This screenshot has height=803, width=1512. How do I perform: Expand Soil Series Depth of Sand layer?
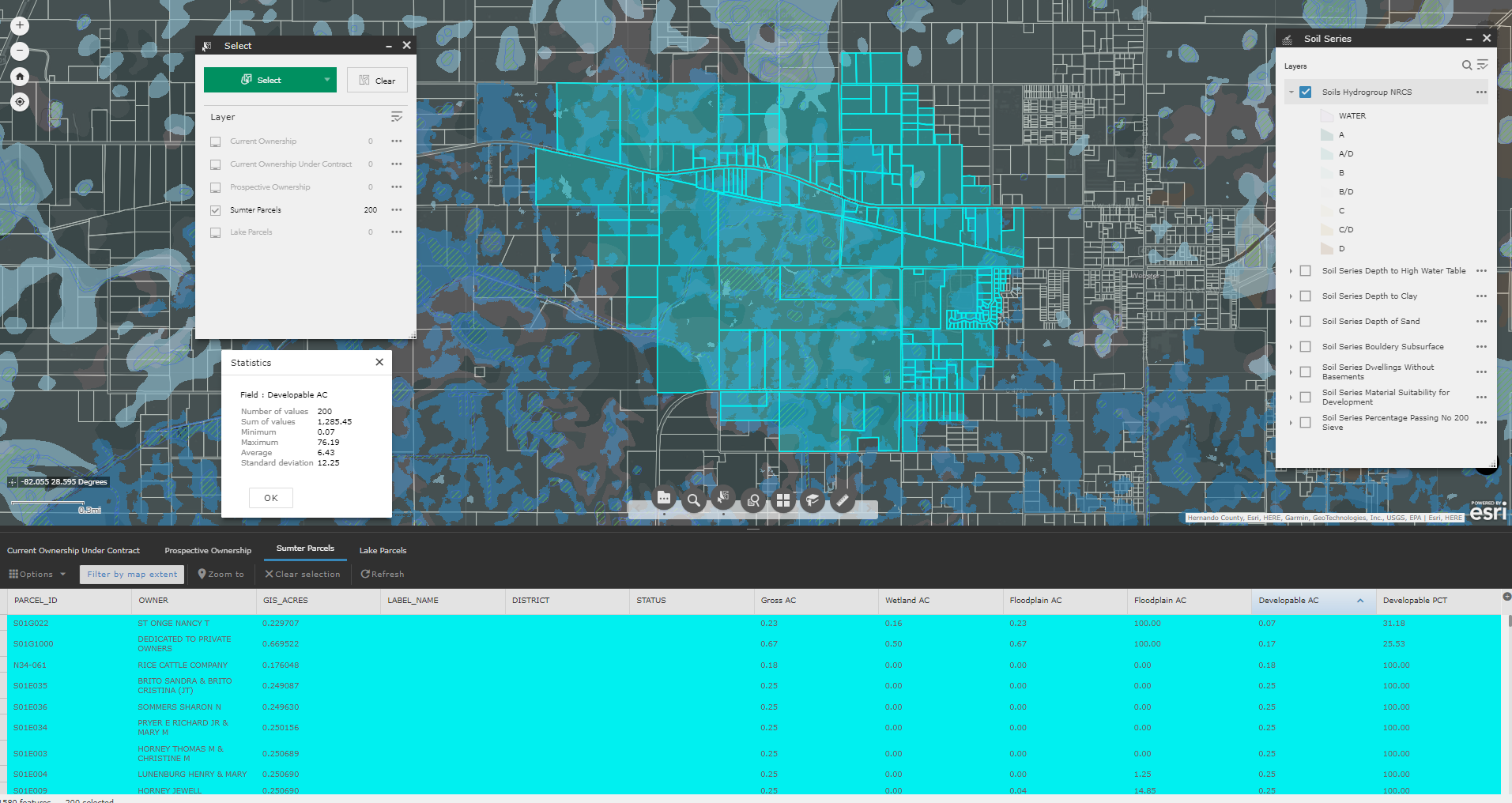(x=1293, y=321)
